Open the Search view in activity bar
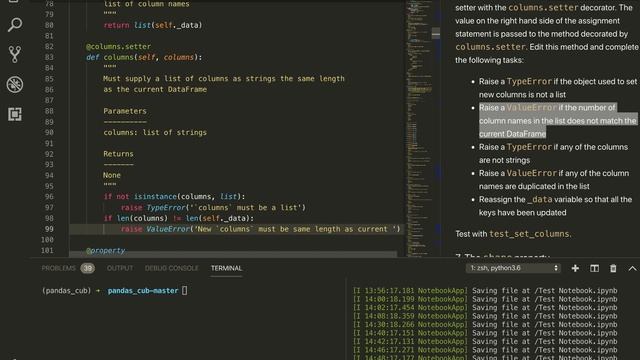 point(15,24)
